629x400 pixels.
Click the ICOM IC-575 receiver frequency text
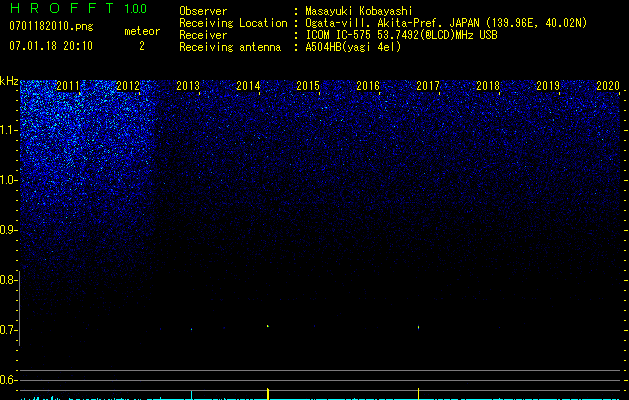pyautogui.click(x=401, y=35)
